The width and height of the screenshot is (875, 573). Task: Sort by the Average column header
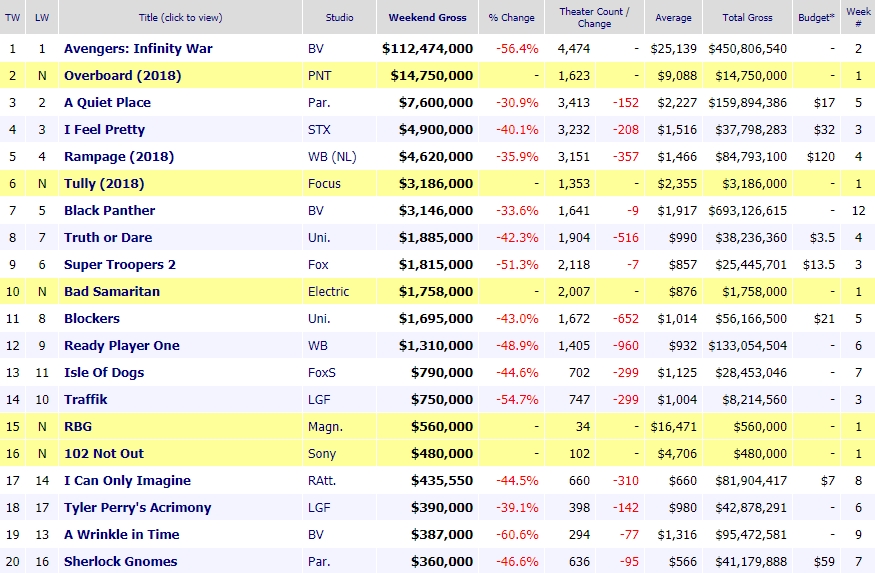(x=673, y=17)
